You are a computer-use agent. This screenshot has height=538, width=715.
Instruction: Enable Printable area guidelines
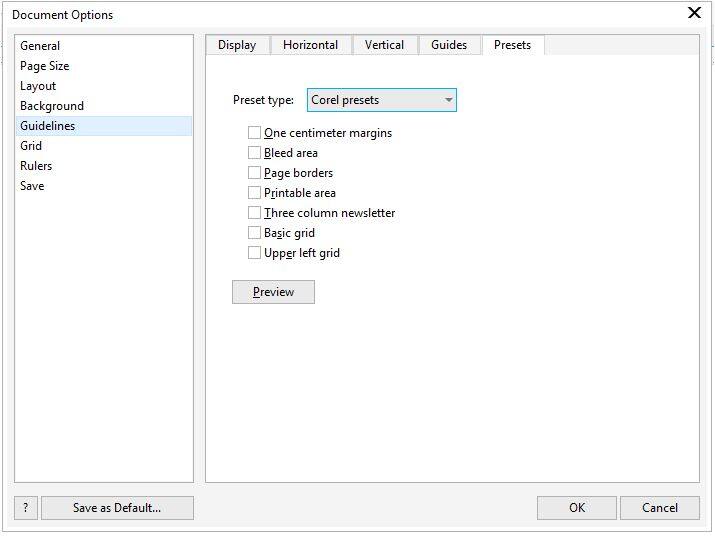click(255, 193)
